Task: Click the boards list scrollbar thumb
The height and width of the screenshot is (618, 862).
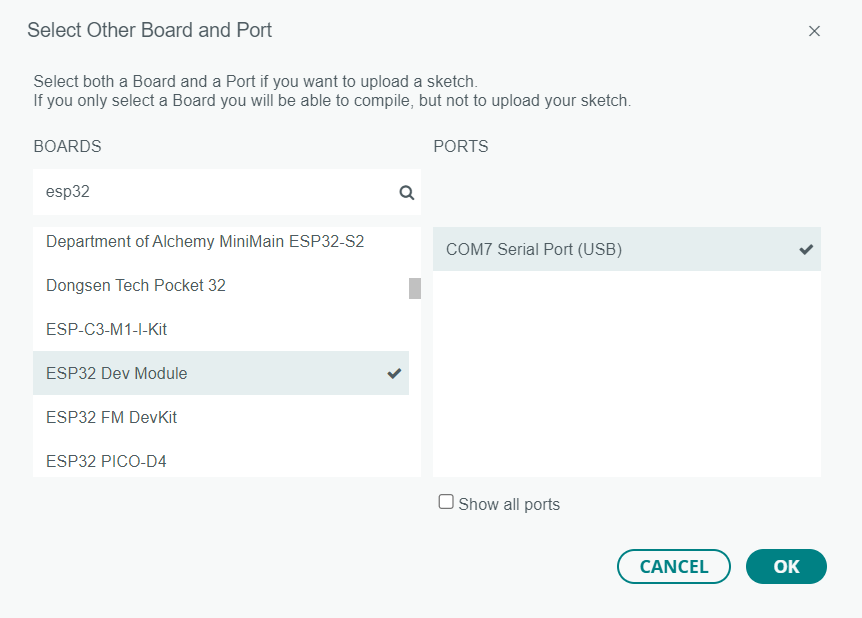Action: click(x=415, y=288)
